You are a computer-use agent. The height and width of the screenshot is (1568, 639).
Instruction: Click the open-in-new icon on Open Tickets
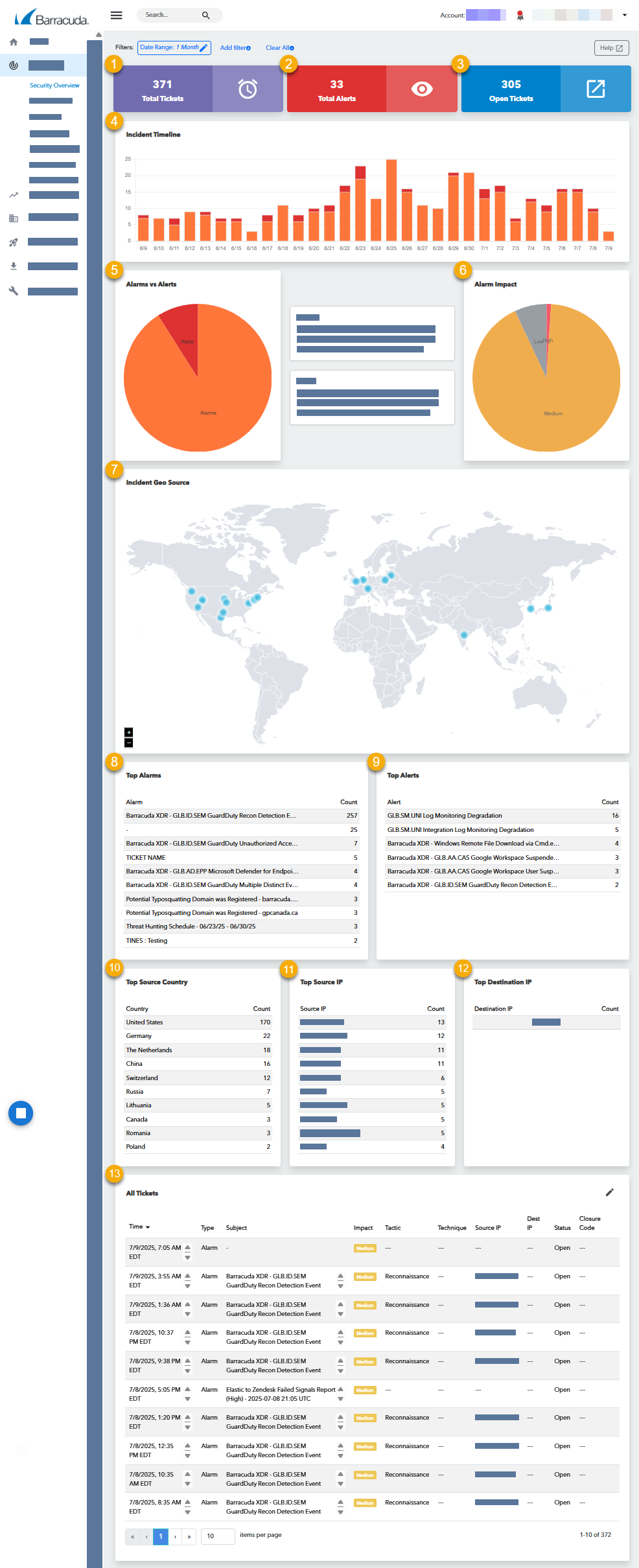click(596, 89)
